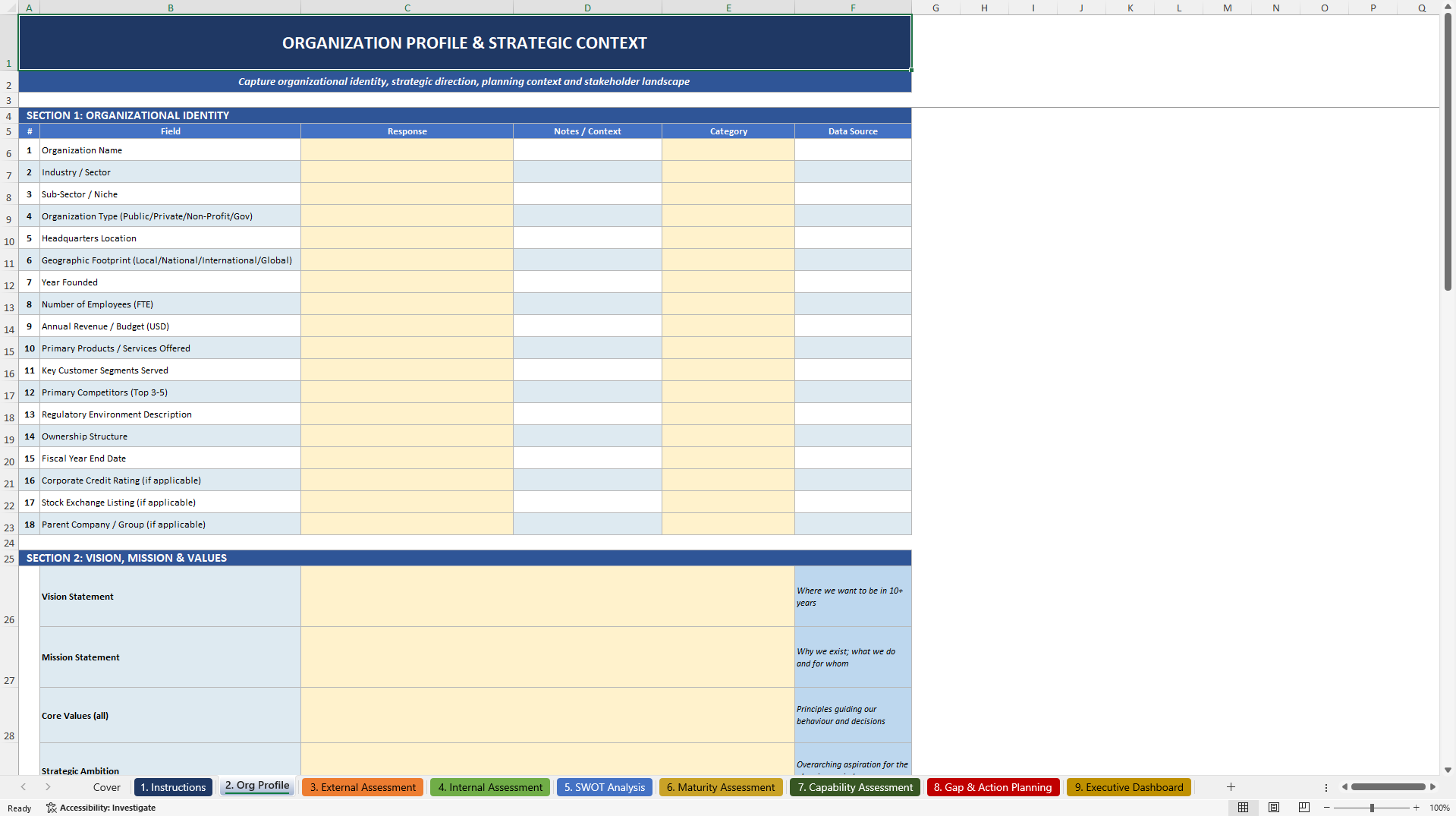Click Response cell for Headquarters Location
This screenshot has width=1456, height=816.
click(x=407, y=238)
